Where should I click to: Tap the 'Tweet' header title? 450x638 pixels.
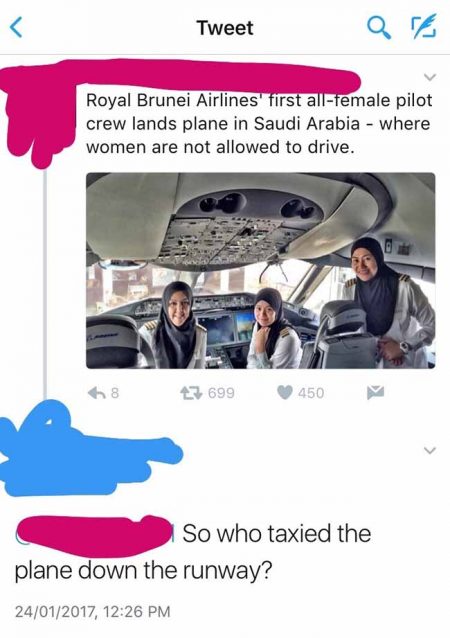tap(225, 28)
